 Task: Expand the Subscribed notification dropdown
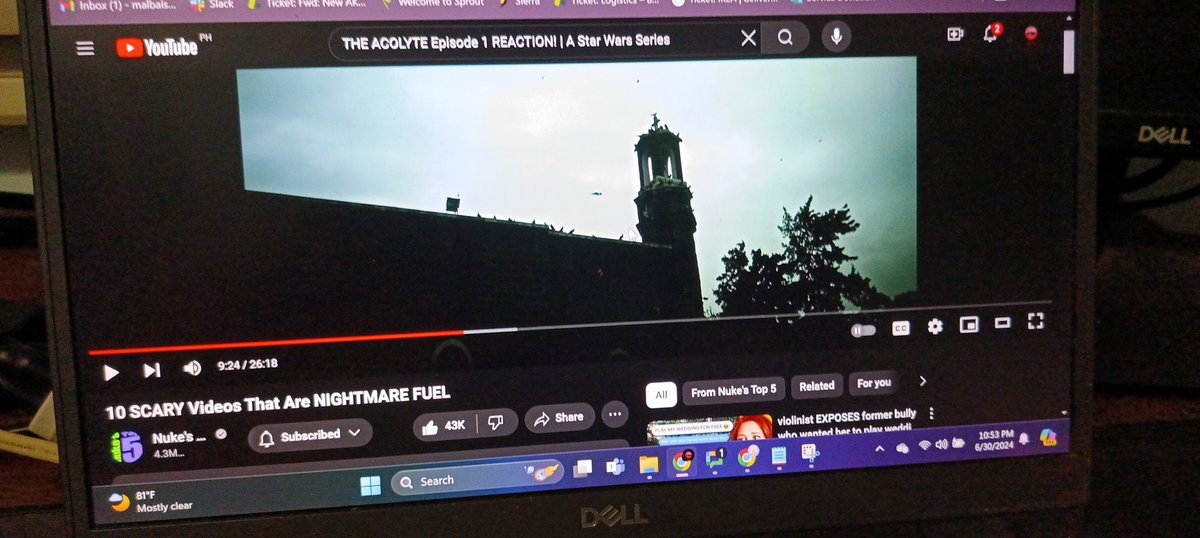pos(309,435)
